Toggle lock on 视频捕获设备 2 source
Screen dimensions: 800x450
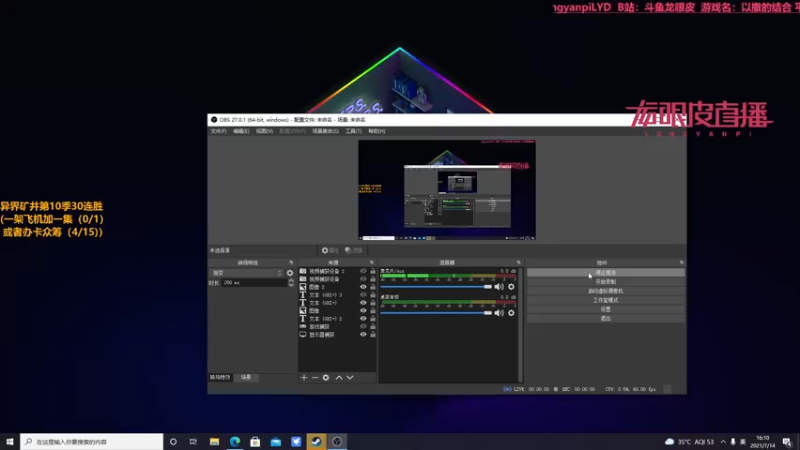tap(373, 271)
